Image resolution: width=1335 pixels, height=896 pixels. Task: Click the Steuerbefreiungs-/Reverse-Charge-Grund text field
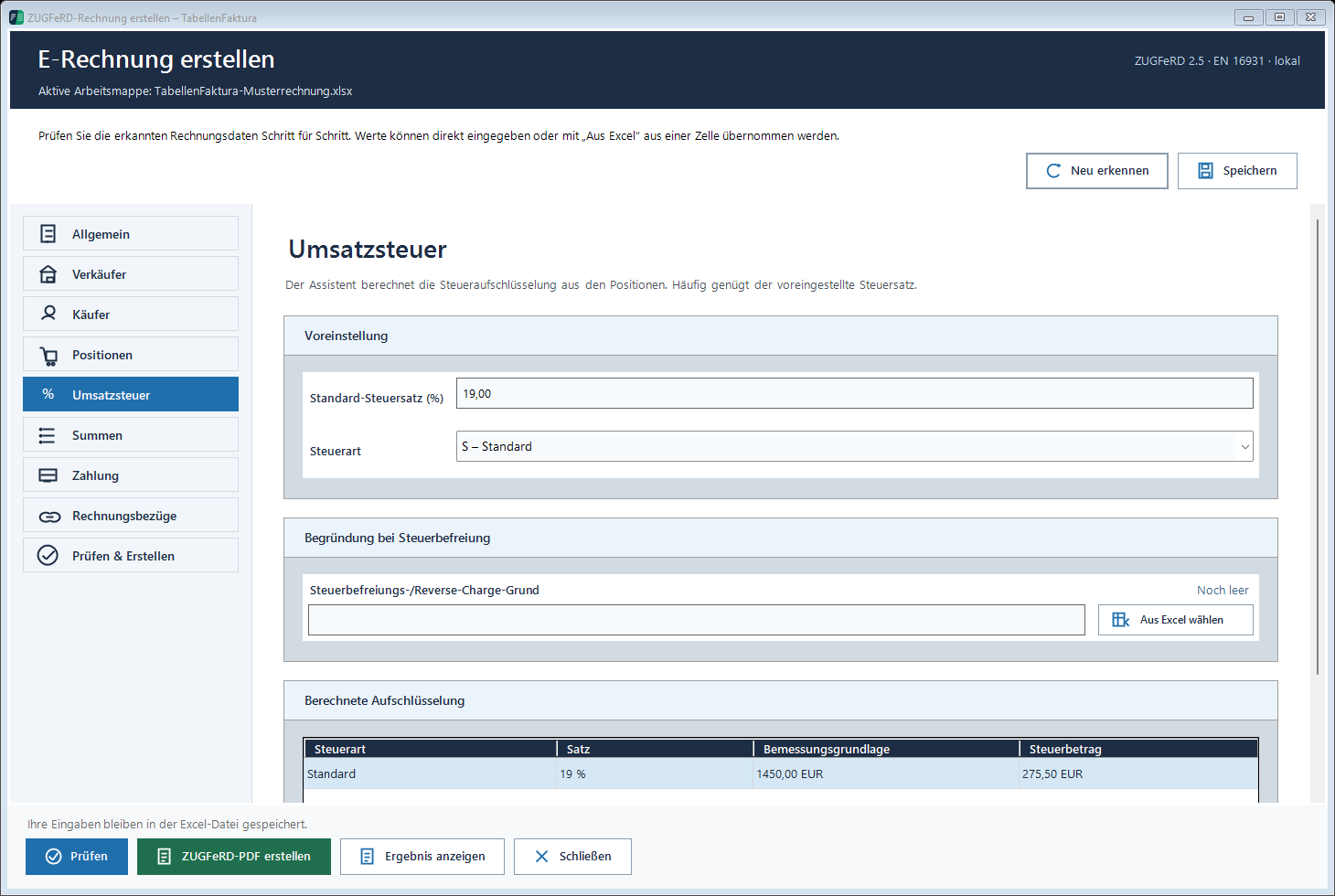[x=696, y=620]
